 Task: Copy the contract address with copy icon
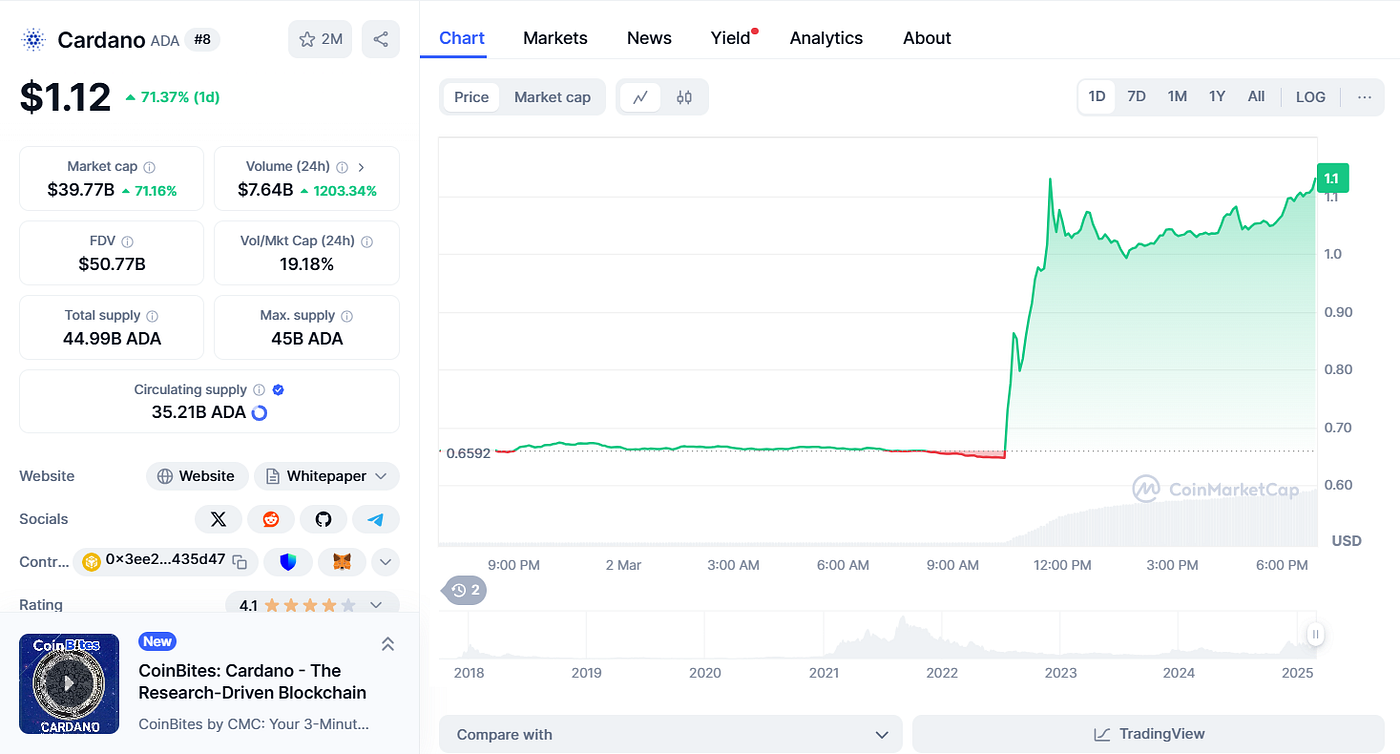[x=240, y=562]
